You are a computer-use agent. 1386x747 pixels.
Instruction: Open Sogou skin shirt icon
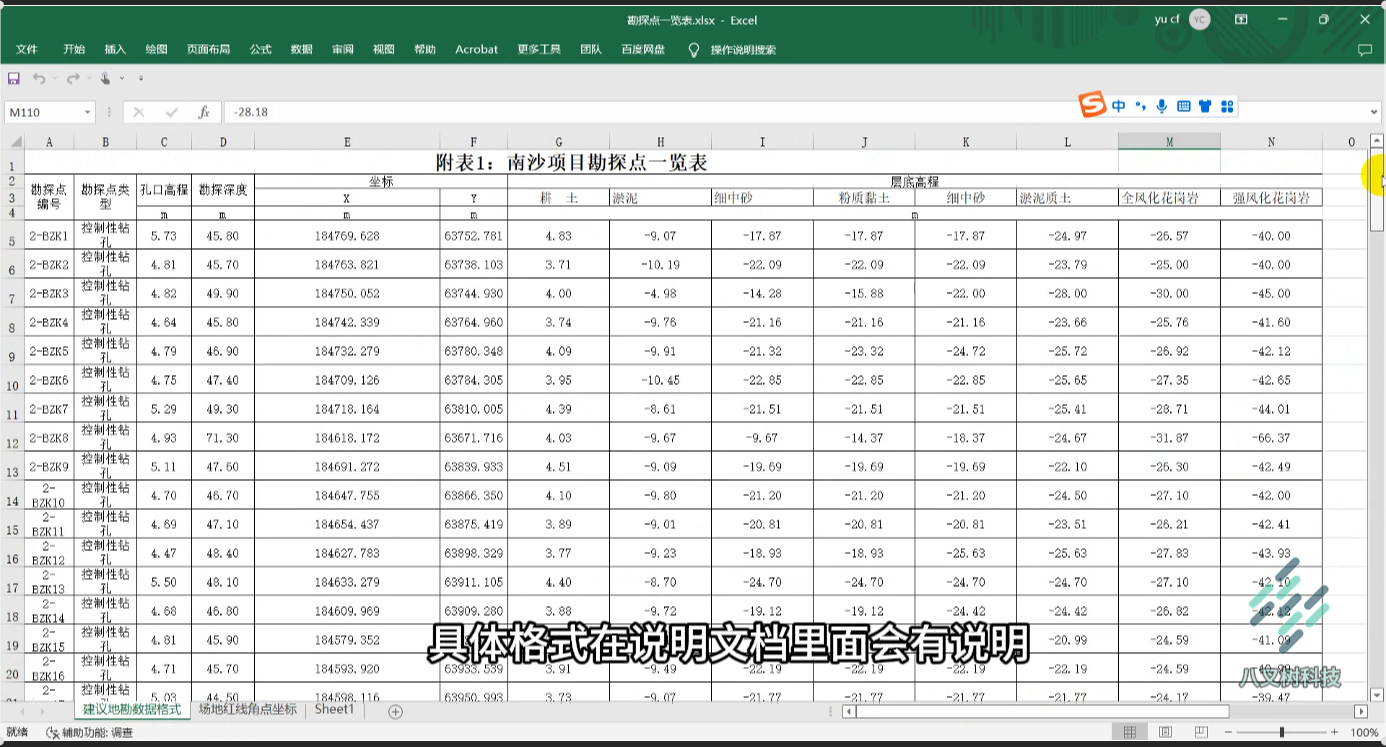coord(1205,105)
